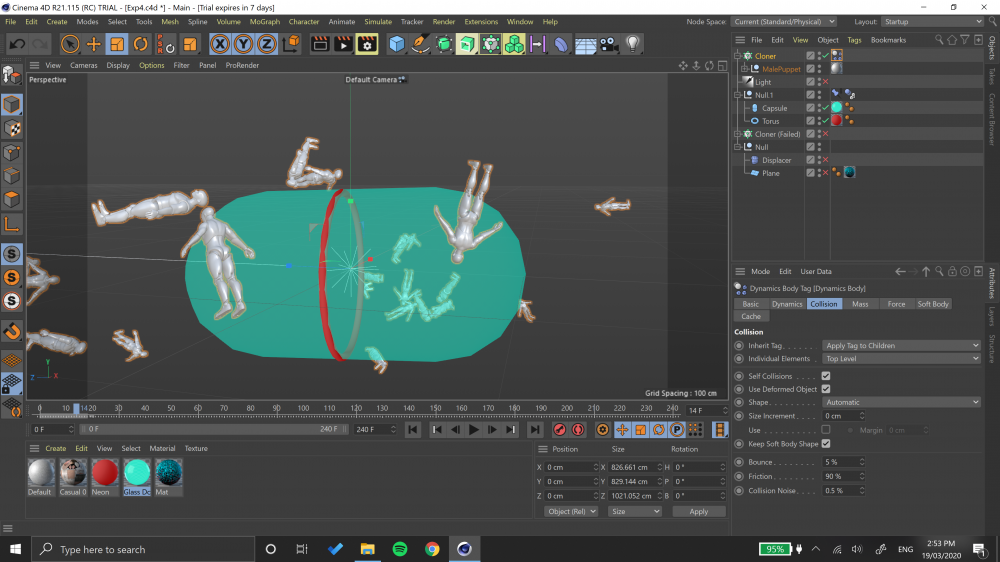Toggle Torus object enabled checkmark
Viewport: 1000px width, 562px height.
(825, 121)
